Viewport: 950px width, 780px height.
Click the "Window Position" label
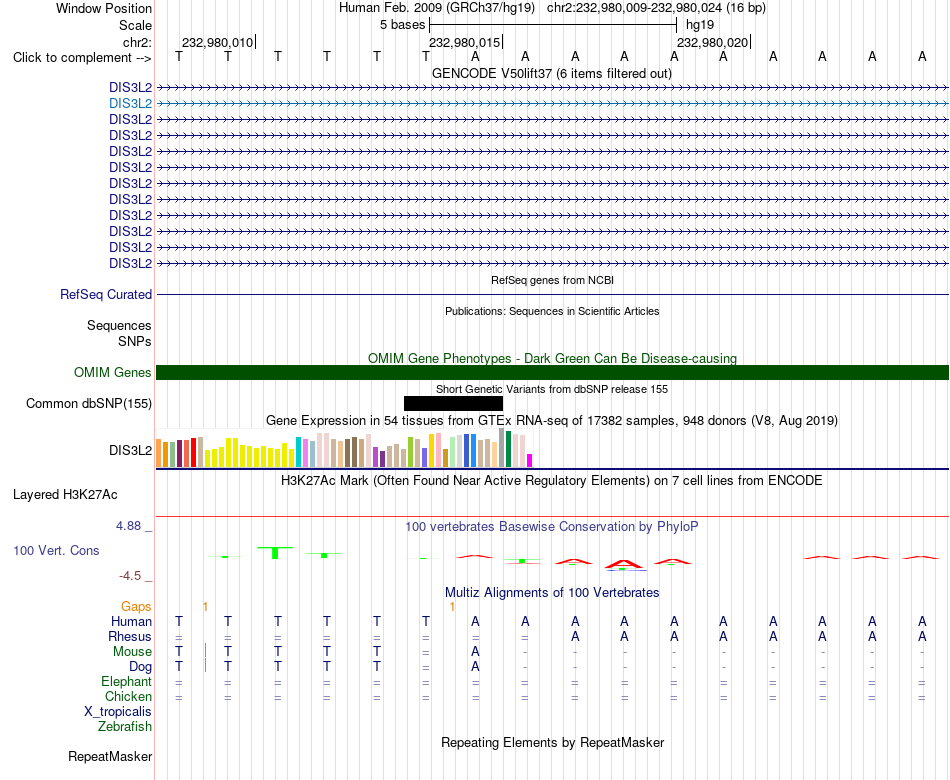[x=104, y=8]
